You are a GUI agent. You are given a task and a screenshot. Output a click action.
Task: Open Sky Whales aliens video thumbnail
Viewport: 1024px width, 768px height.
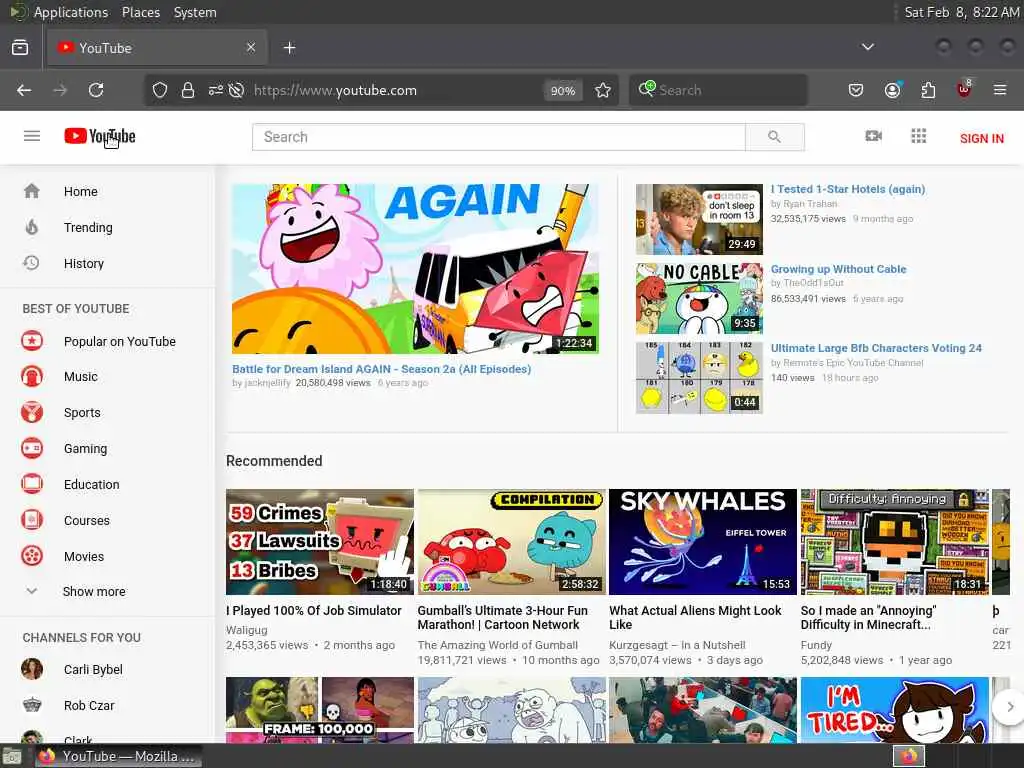[x=703, y=542]
